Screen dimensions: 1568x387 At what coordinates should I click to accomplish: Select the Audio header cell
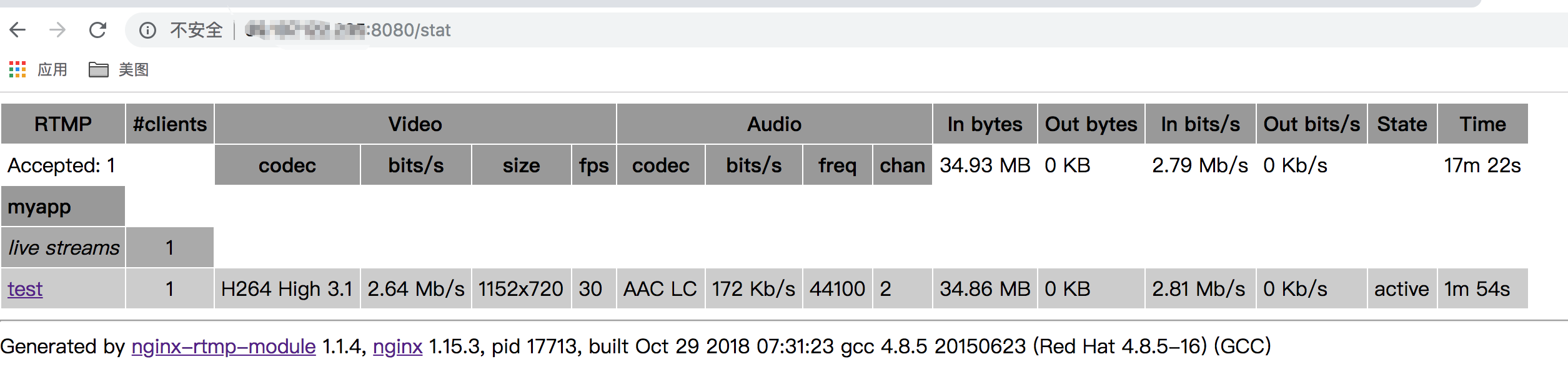click(774, 124)
